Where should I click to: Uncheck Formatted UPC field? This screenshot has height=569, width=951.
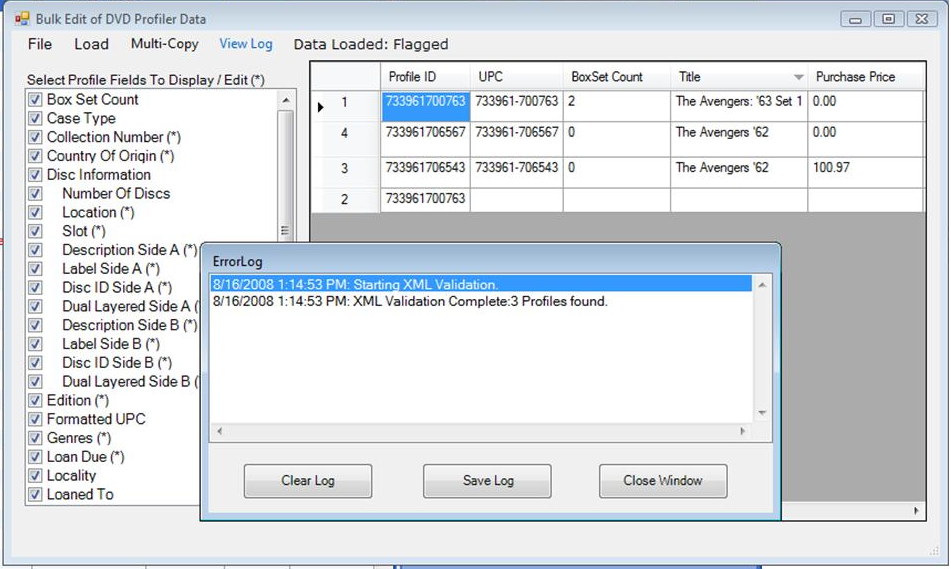pos(35,419)
